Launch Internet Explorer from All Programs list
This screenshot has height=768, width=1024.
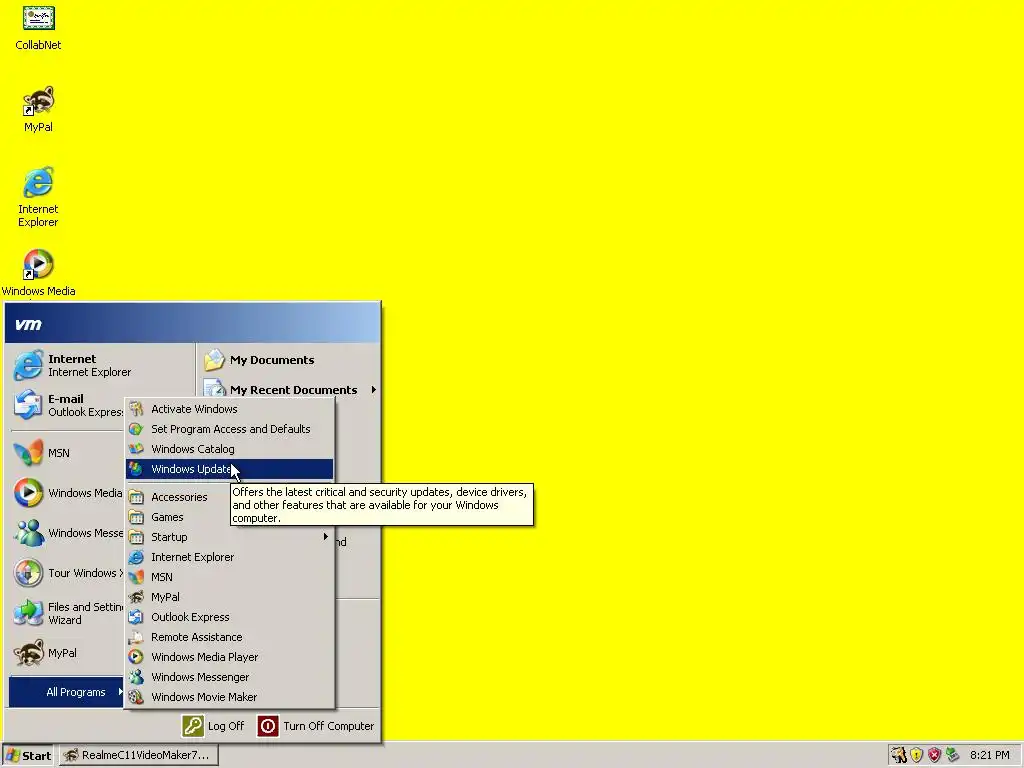[229, 557]
